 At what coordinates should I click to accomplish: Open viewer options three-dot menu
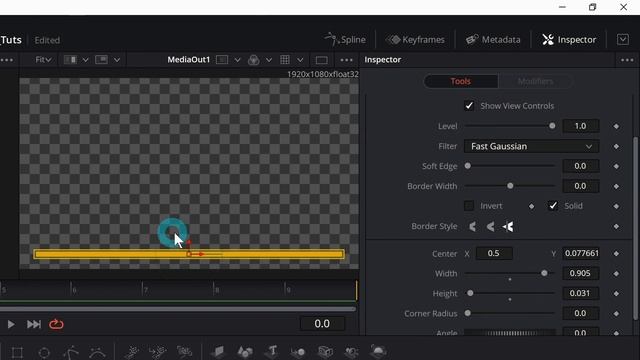[x=347, y=60]
